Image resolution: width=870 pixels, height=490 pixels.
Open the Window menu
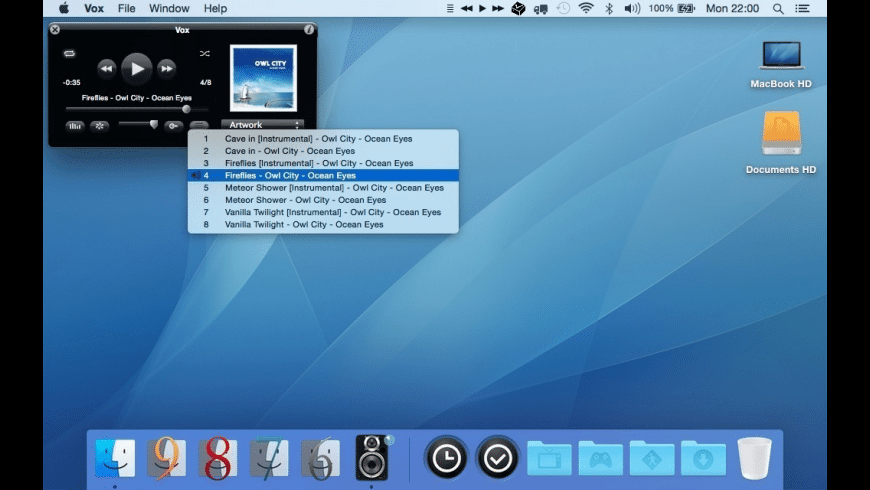pos(169,8)
